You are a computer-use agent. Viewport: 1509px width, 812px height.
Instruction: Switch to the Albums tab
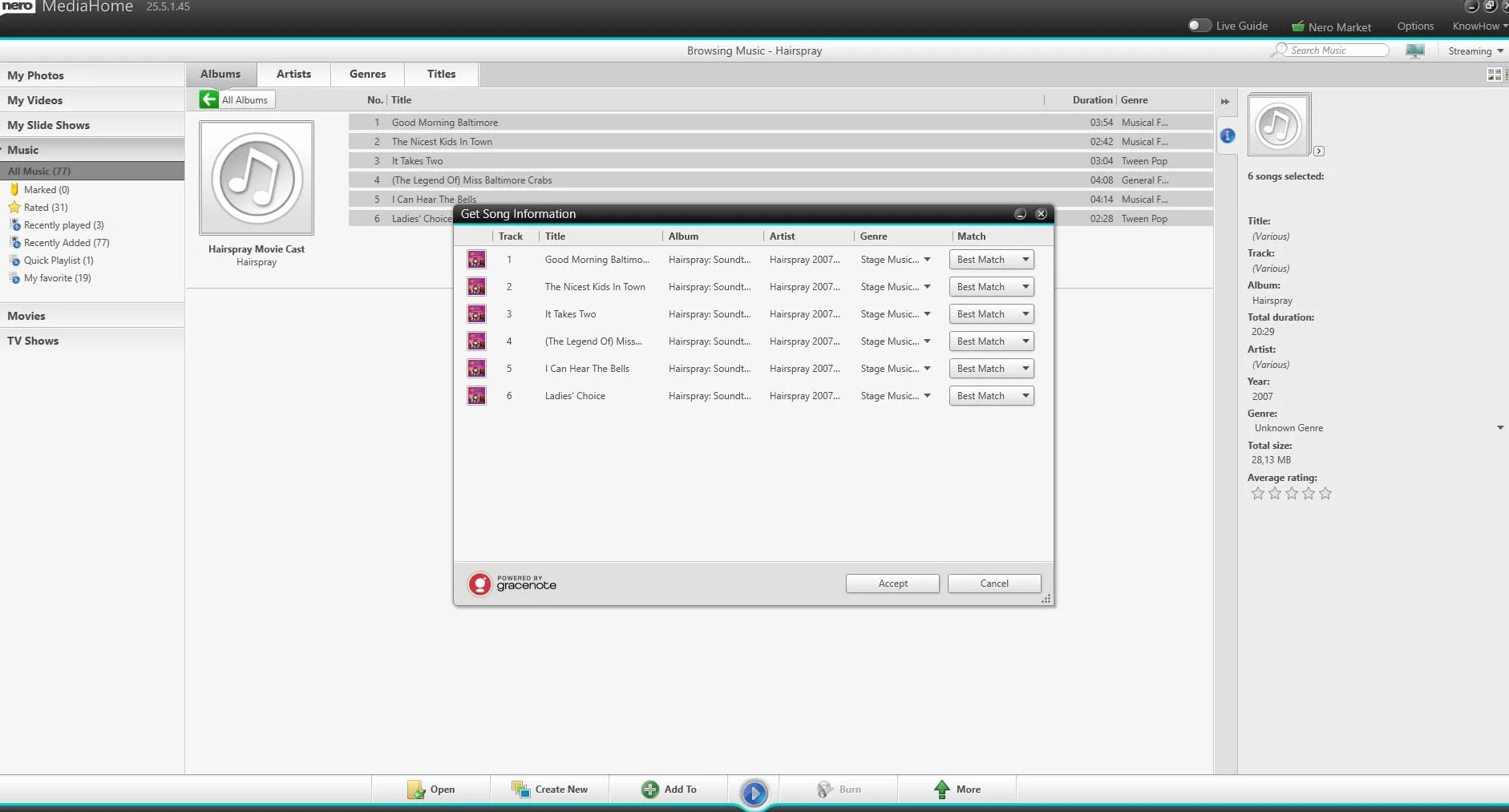click(x=220, y=74)
